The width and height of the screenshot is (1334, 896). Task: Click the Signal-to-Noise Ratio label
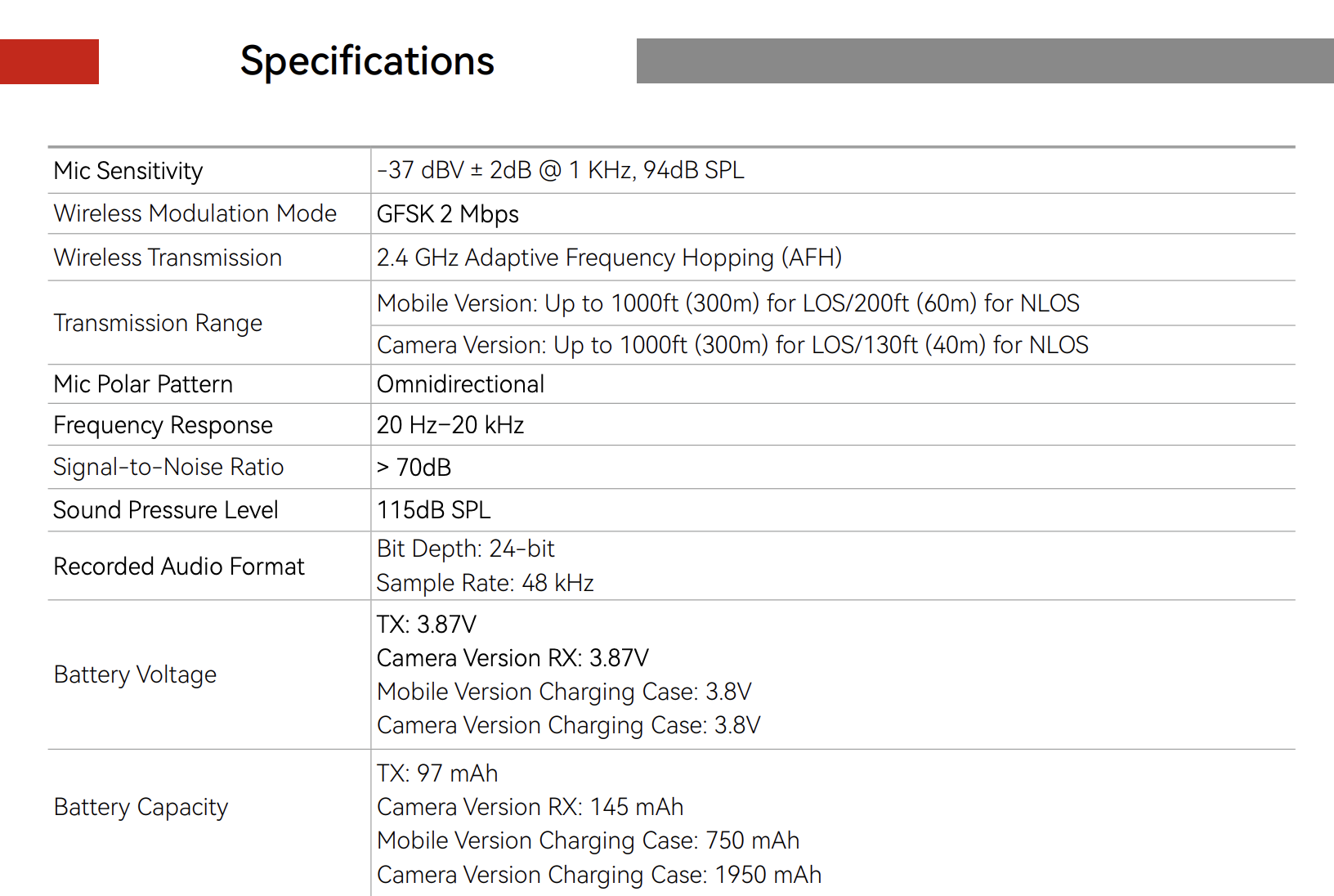pos(168,467)
